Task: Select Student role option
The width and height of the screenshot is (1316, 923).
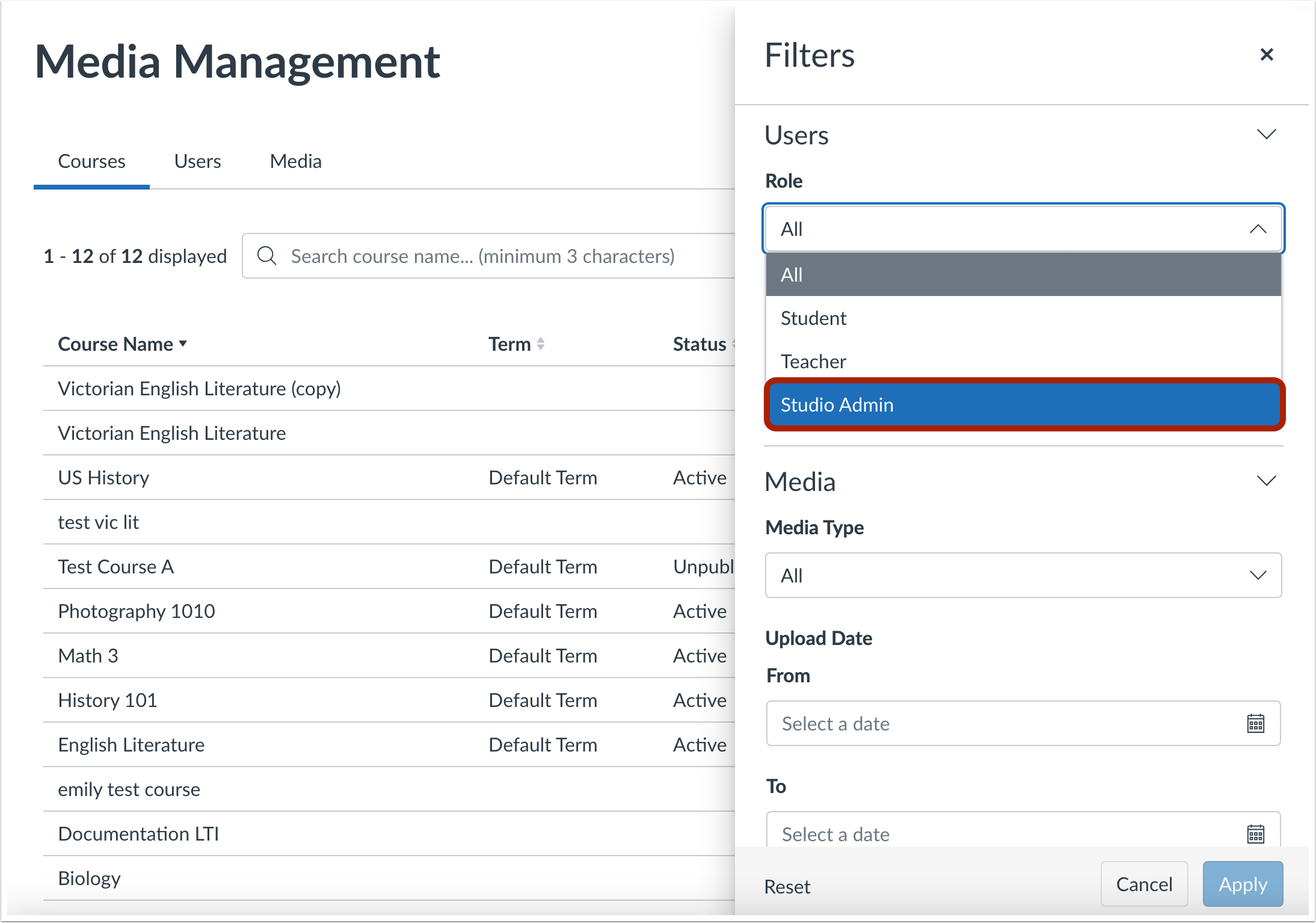Action: point(1022,318)
